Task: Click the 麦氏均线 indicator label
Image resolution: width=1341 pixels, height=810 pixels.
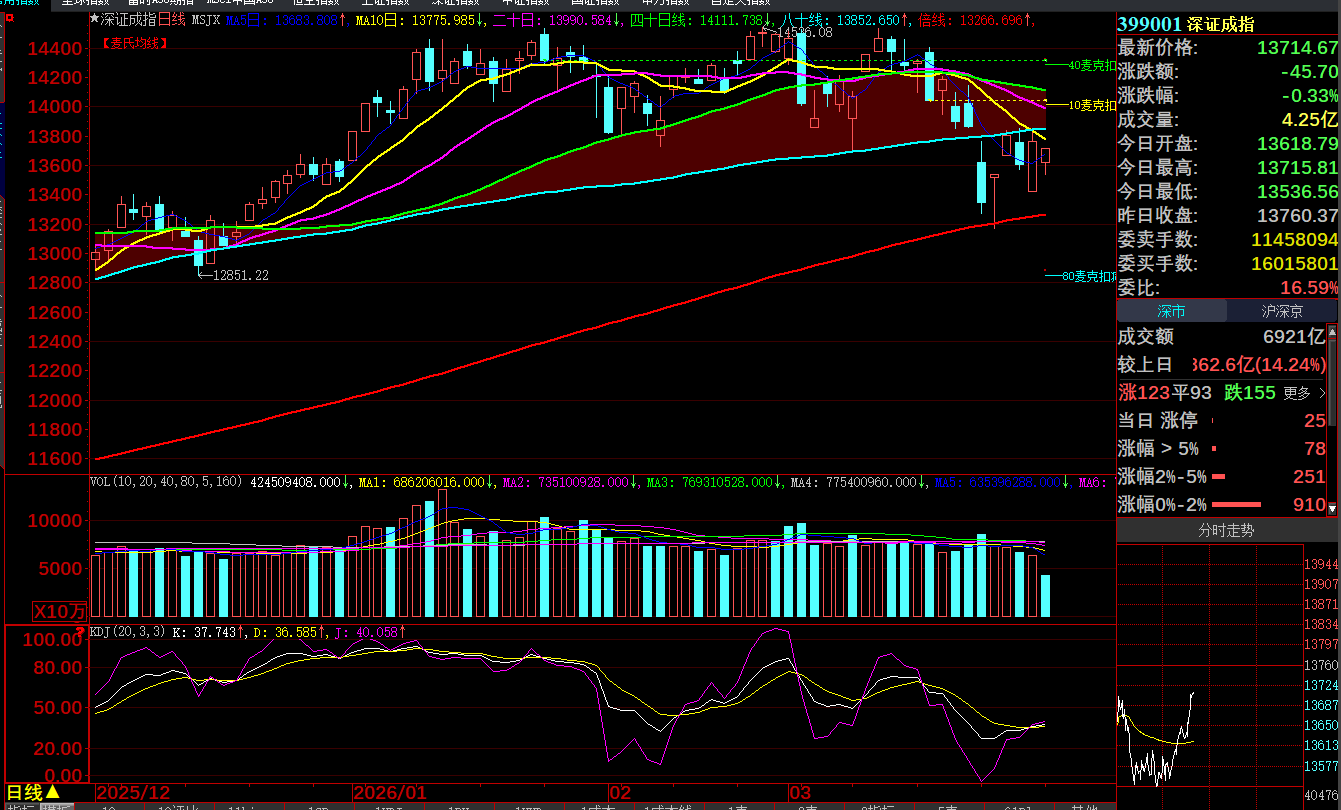Action: (x=135, y=43)
